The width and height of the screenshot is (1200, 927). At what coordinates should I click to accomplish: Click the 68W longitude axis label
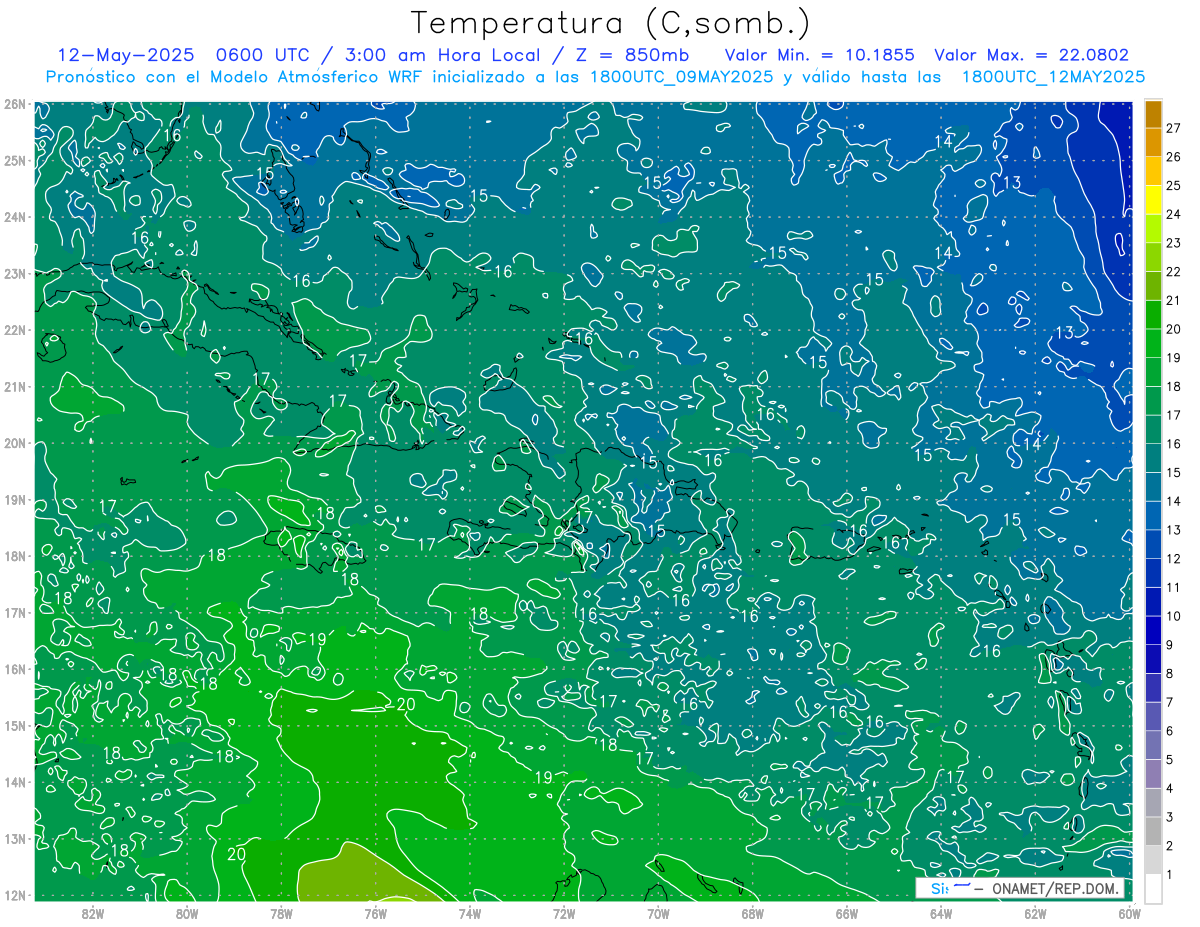(x=752, y=913)
